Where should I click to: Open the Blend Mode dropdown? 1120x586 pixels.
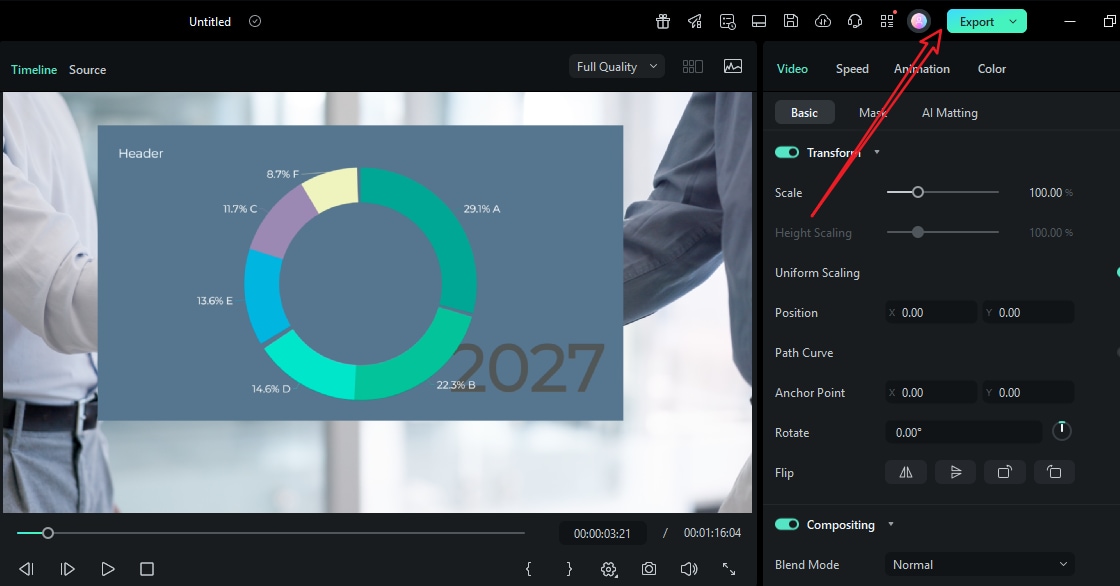(x=978, y=563)
